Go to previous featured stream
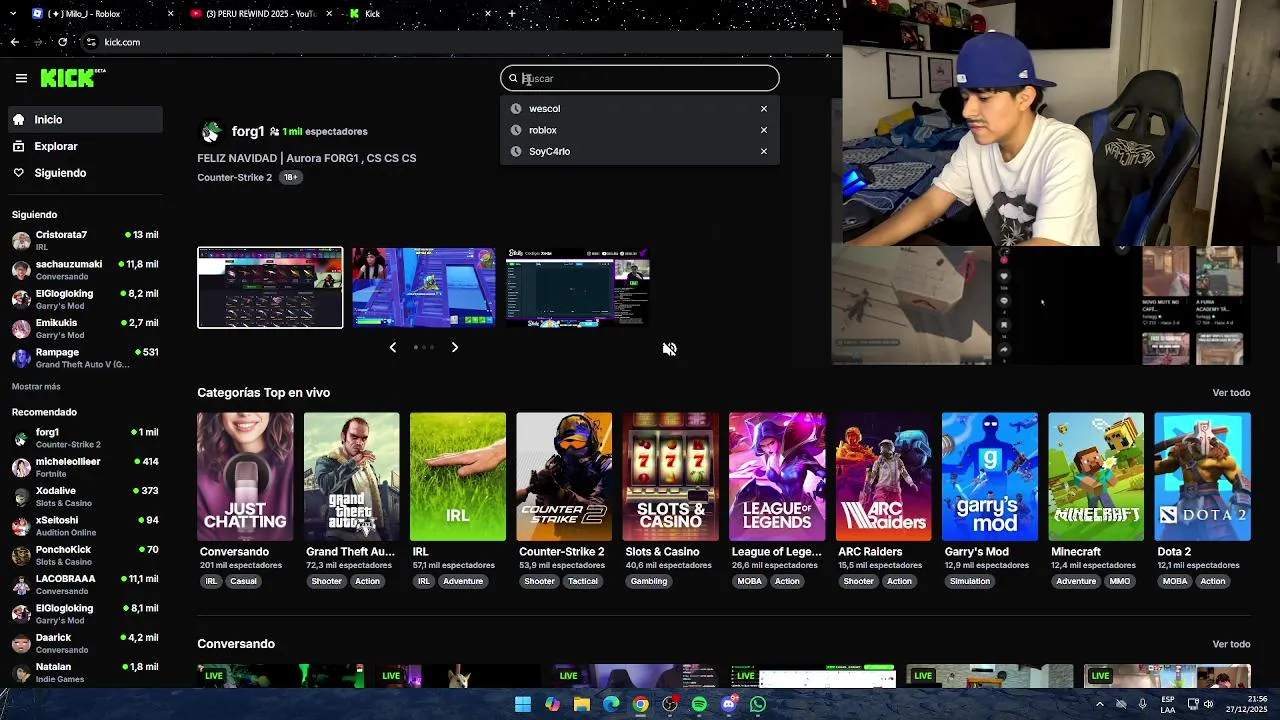The height and width of the screenshot is (720, 1280). coord(392,347)
